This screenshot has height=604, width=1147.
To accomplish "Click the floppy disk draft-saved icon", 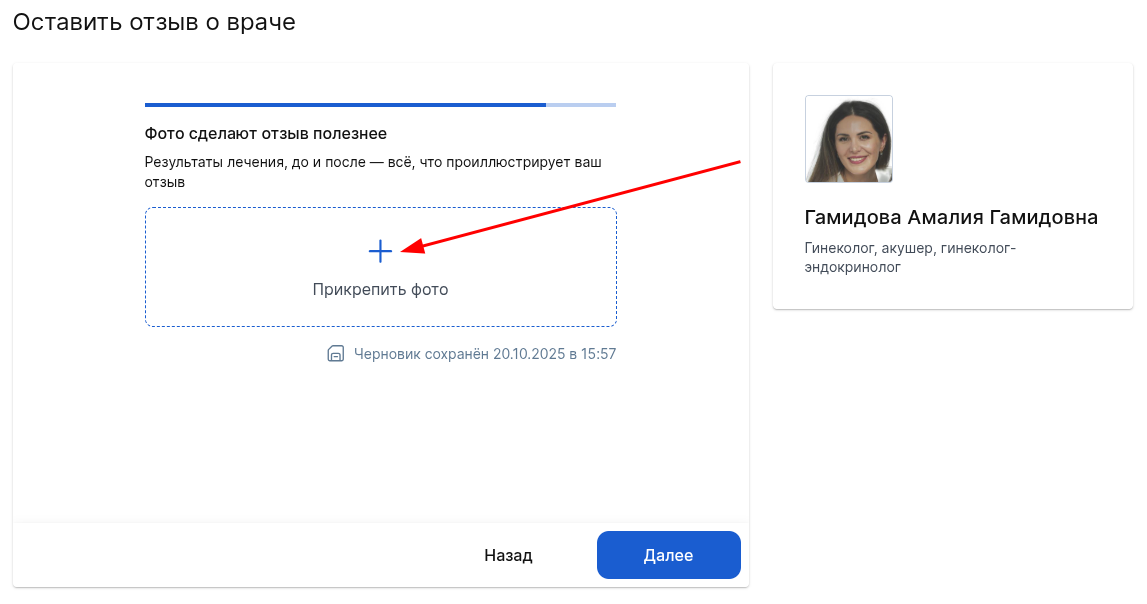I will (336, 354).
